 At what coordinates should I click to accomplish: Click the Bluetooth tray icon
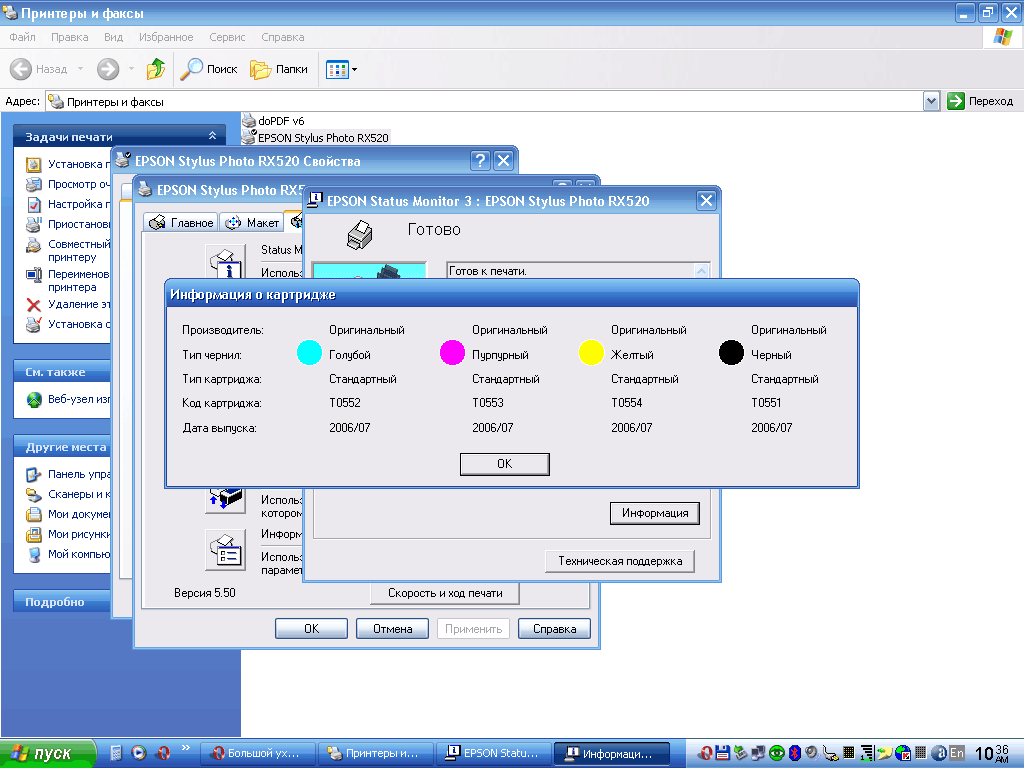coord(794,753)
